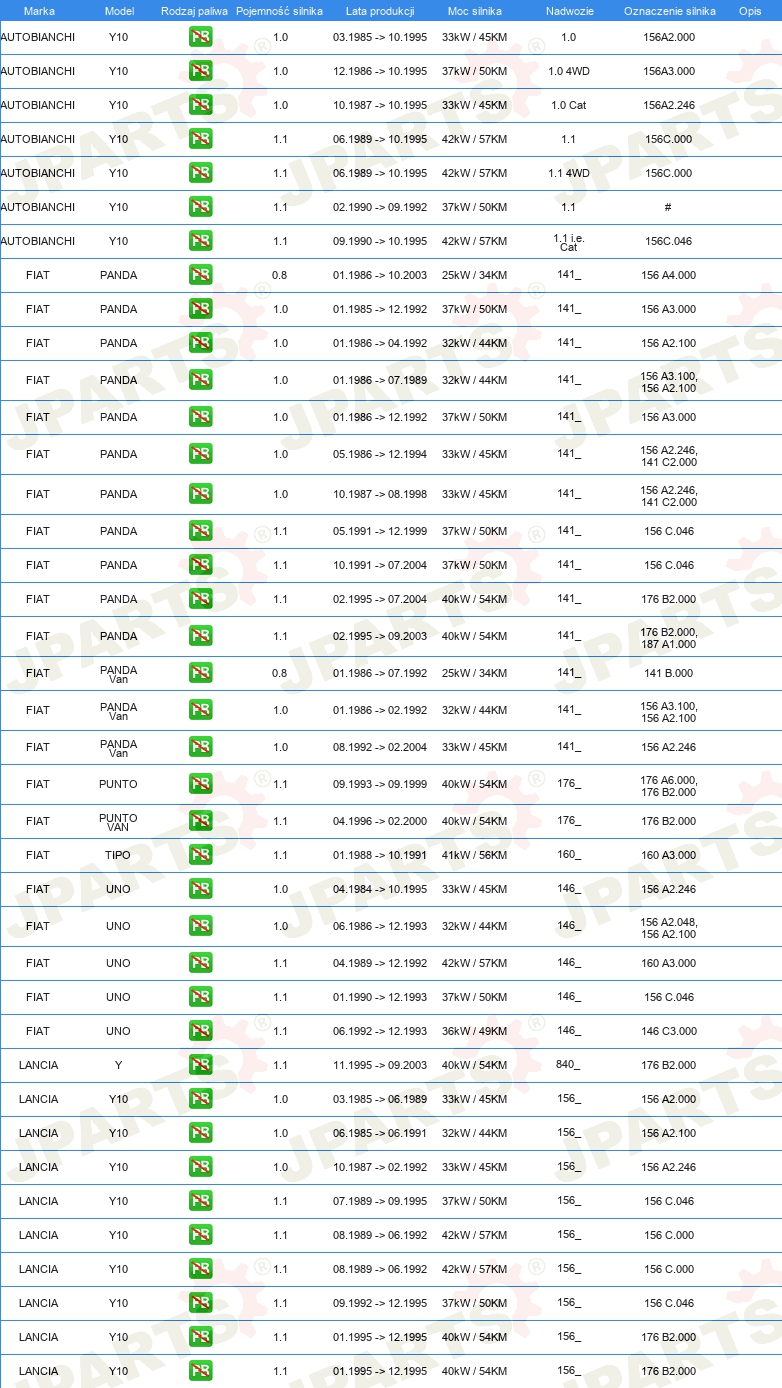The width and height of the screenshot is (782, 1388).
Task: Click '156 A2.048, 156 A2.100' engine cell
Action: click(x=669, y=928)
